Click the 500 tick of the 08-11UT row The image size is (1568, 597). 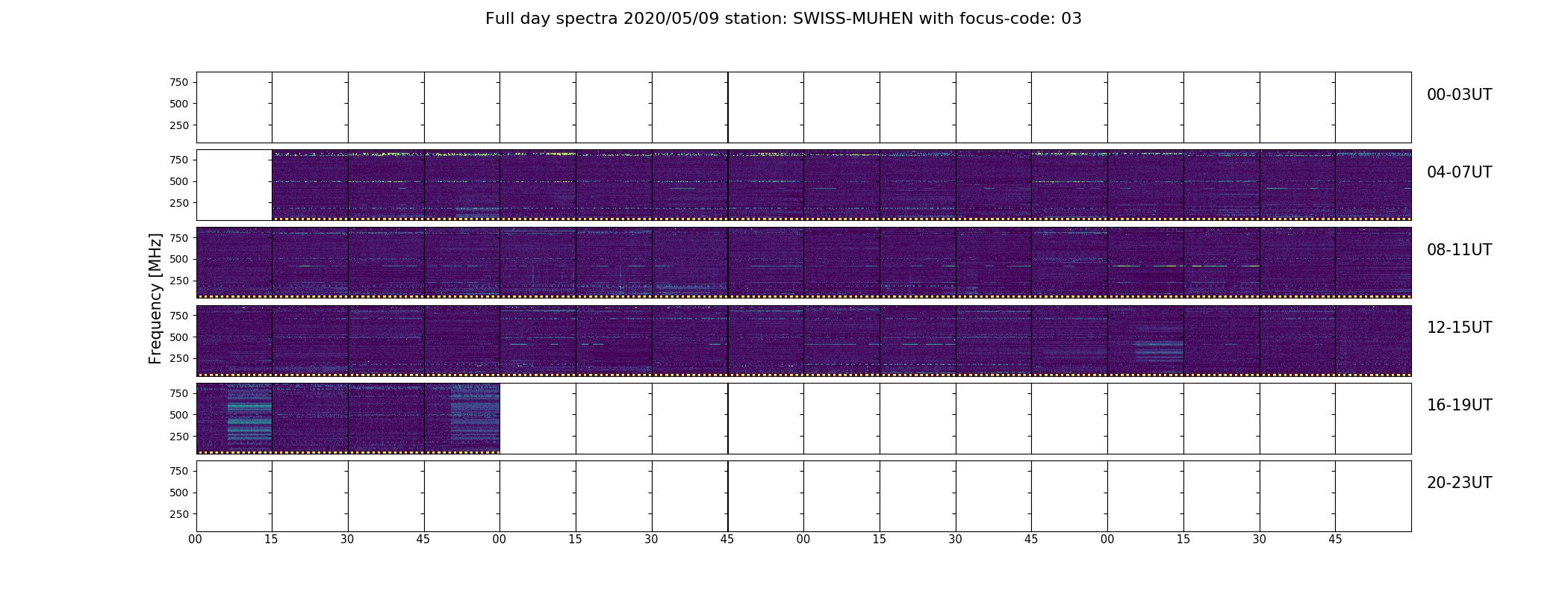tap(179, 259)
